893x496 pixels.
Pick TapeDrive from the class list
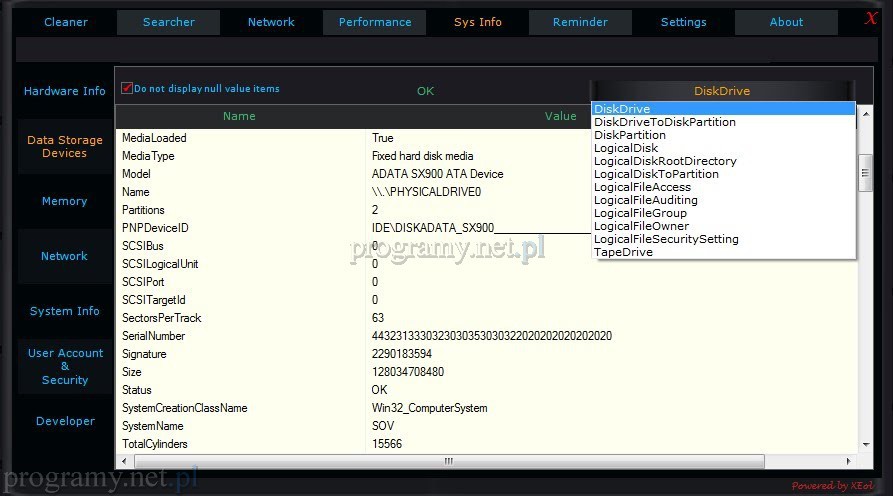click(623, 252)
